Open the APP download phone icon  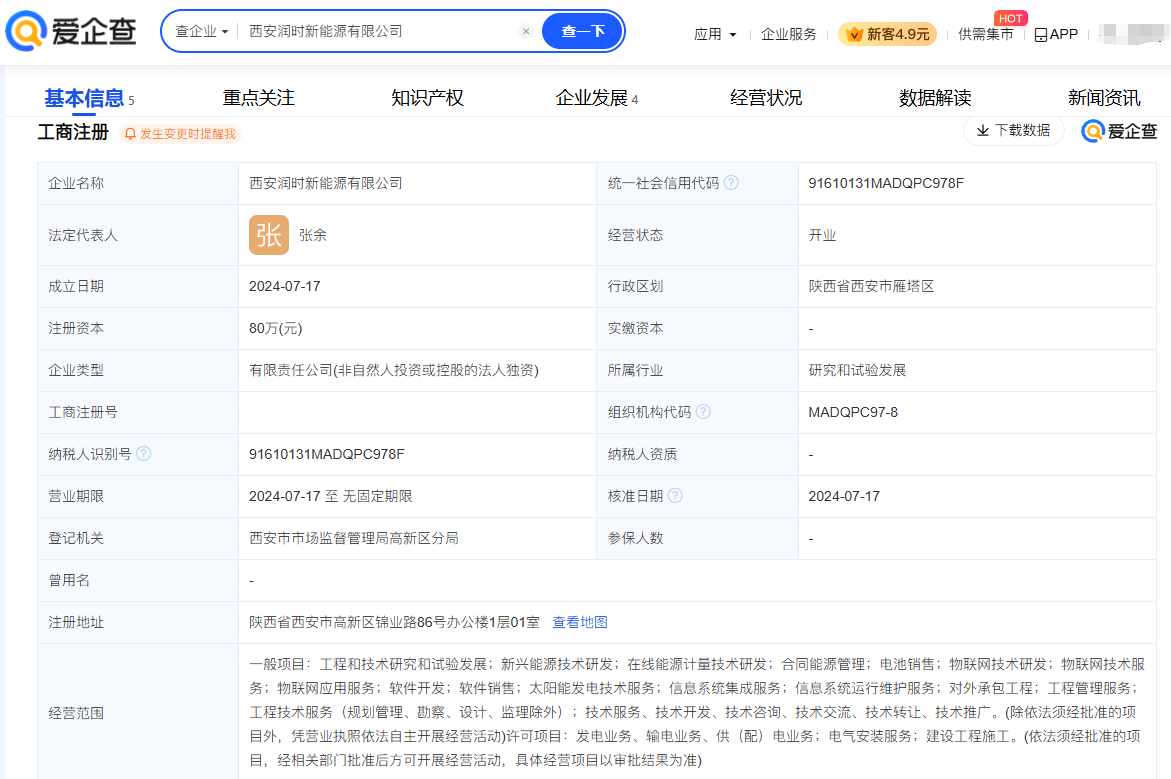click(x=1040, y=35)
